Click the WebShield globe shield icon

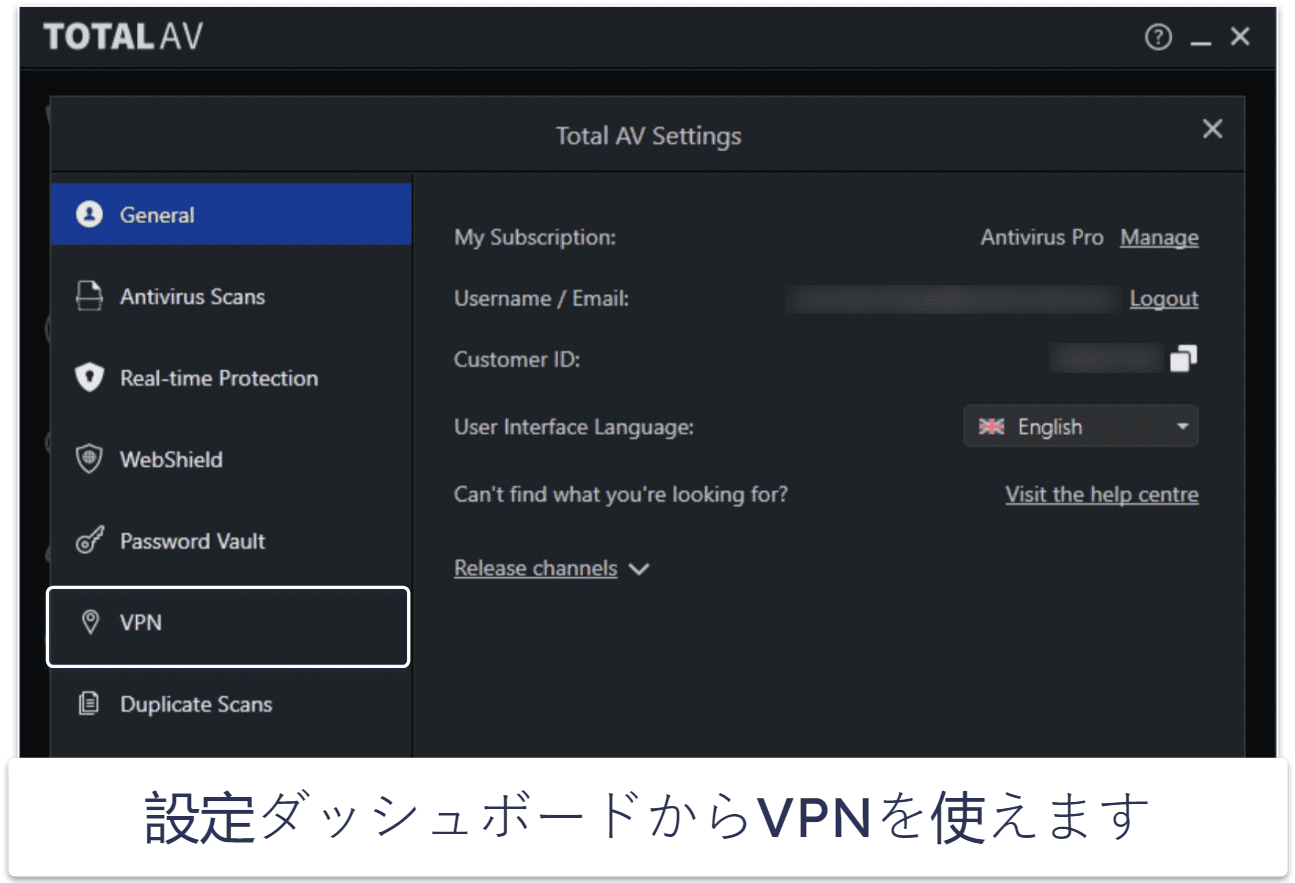click(x=90, y=460)
